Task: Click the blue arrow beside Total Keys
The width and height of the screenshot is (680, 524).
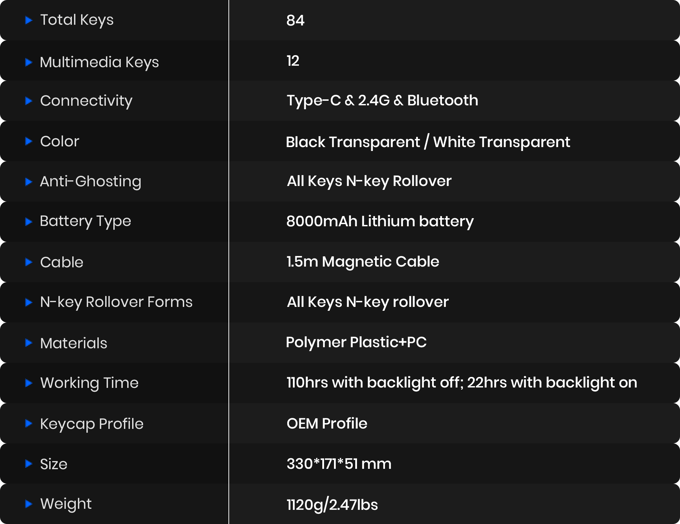Action: click(x=28, y=20)
